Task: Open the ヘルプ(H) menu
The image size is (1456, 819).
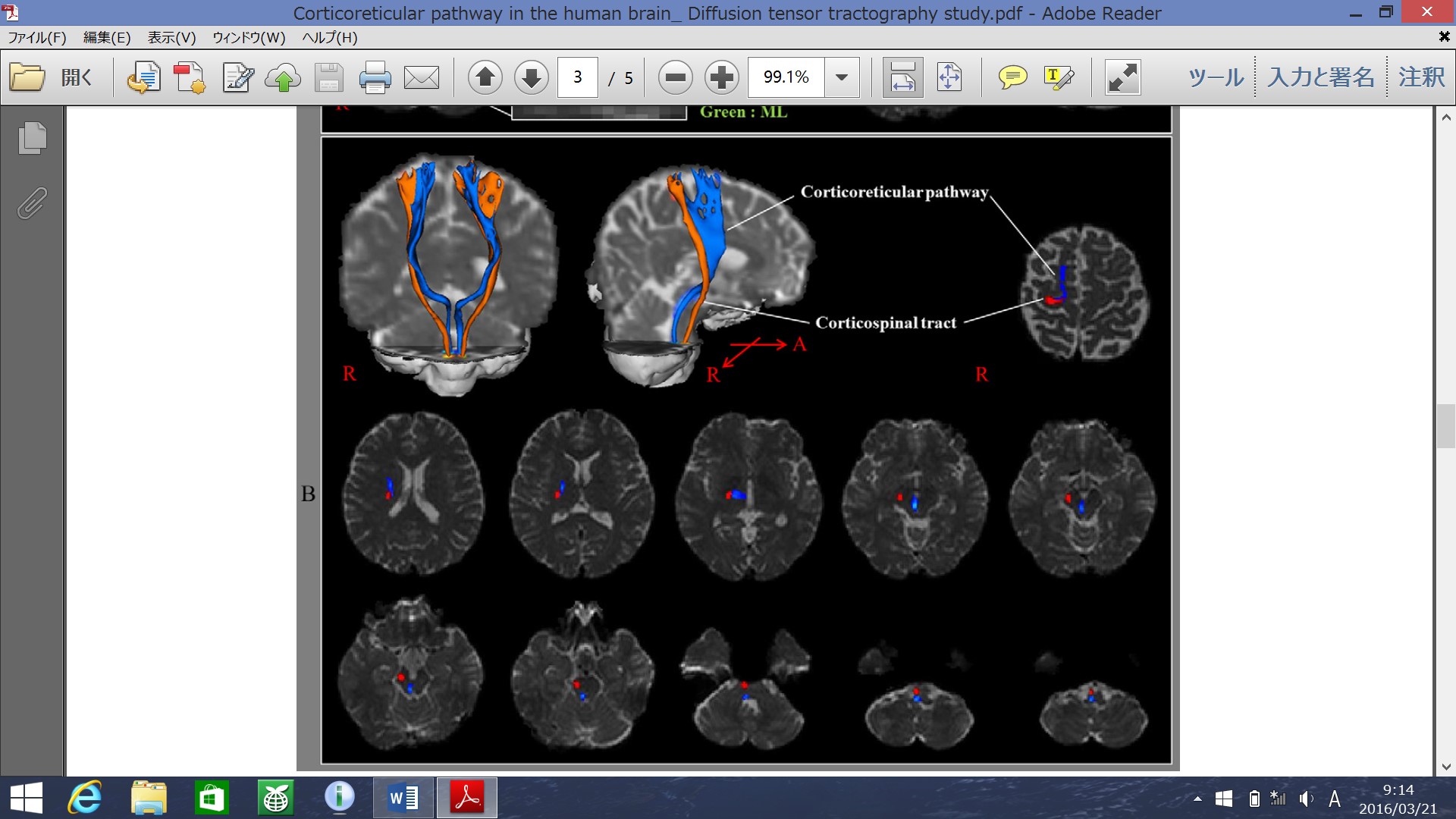Action: [x=330, y=37]
